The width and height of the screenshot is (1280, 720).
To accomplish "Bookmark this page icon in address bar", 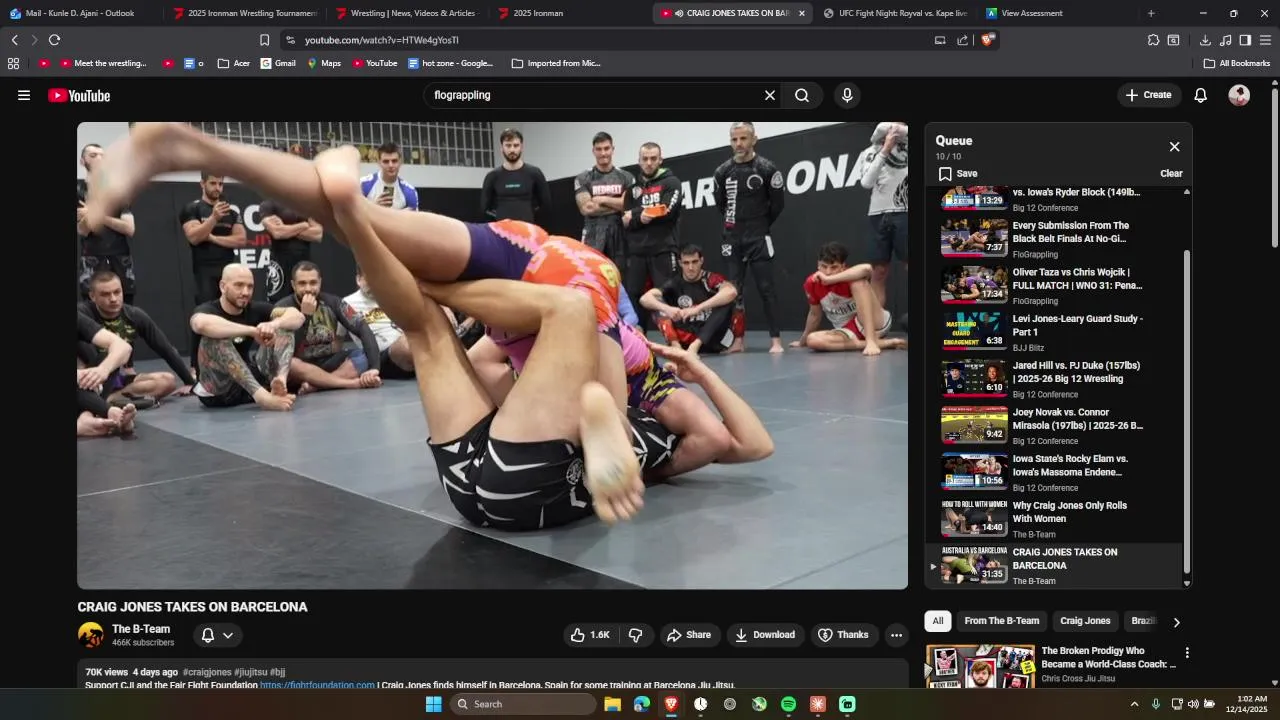I will point(264,40).
